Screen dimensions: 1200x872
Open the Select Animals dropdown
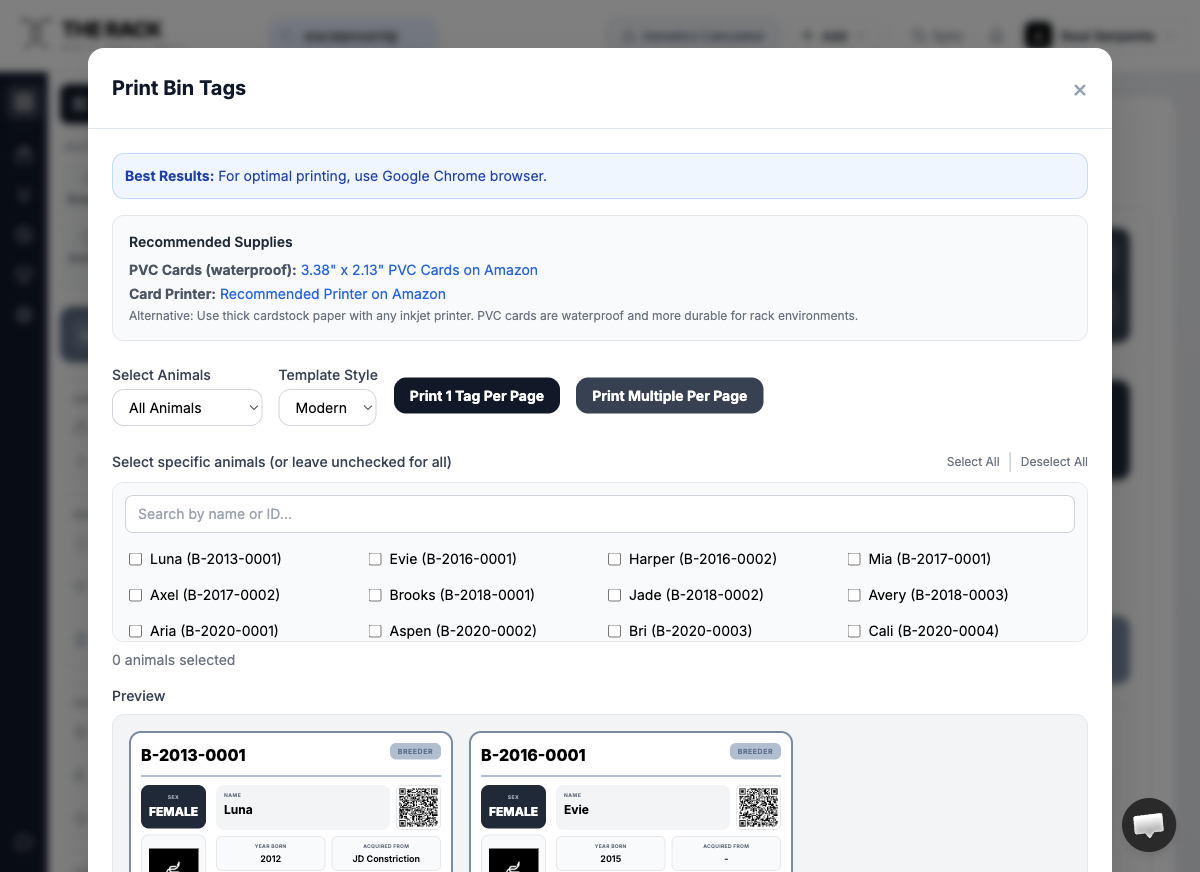point(187,408)
